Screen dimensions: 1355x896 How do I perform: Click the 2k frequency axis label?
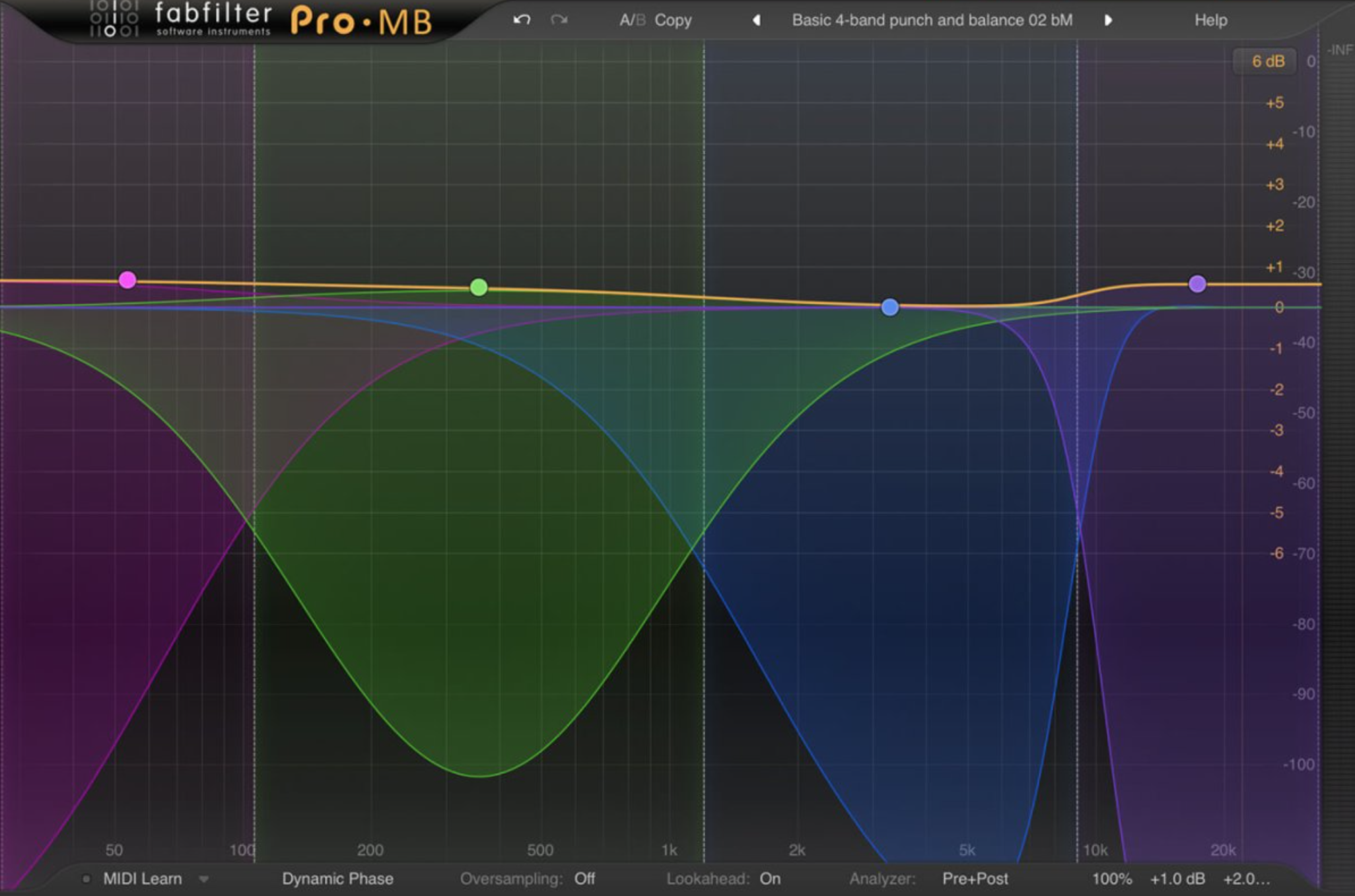(797, 850)
